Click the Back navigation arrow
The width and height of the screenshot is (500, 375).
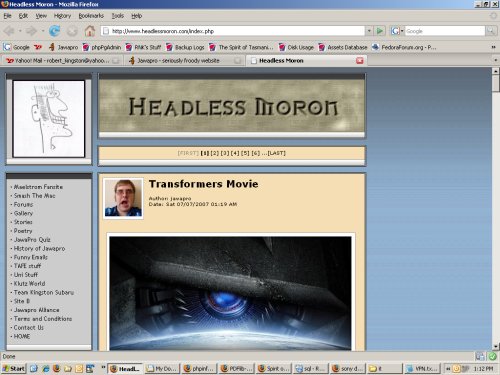[x=9, y=31]
